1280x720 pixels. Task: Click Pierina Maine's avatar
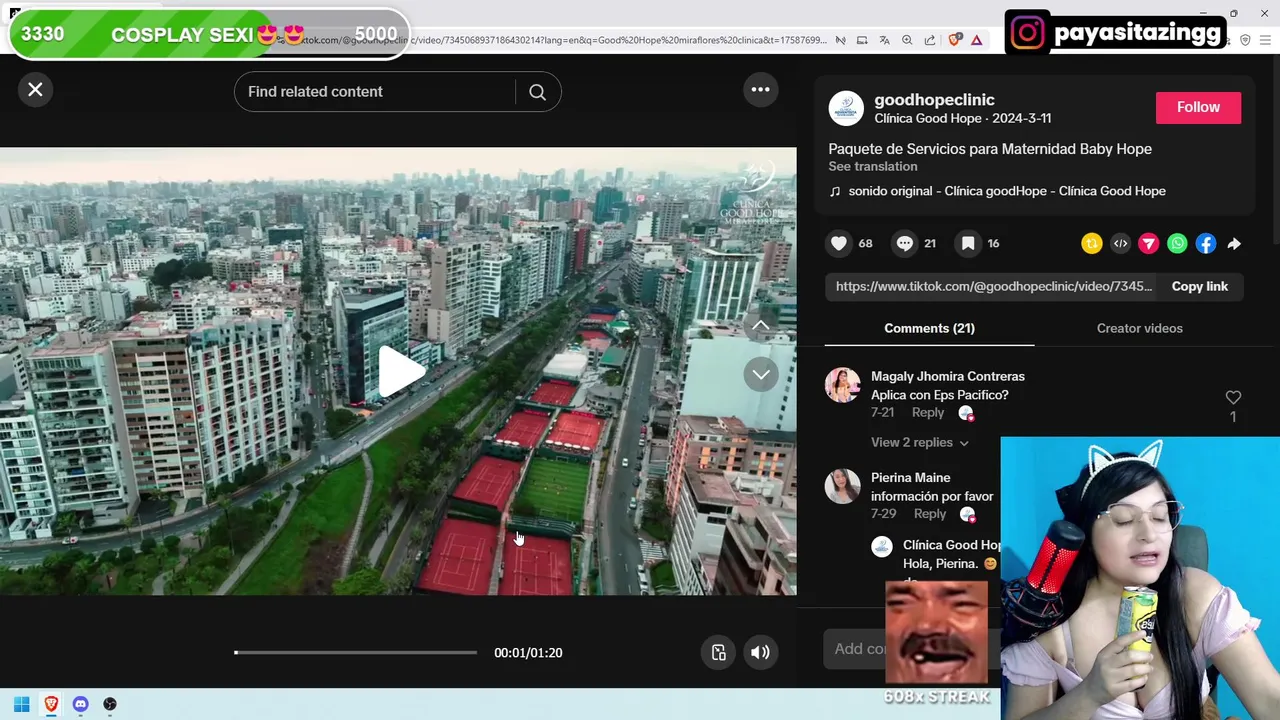coord(842,486)
